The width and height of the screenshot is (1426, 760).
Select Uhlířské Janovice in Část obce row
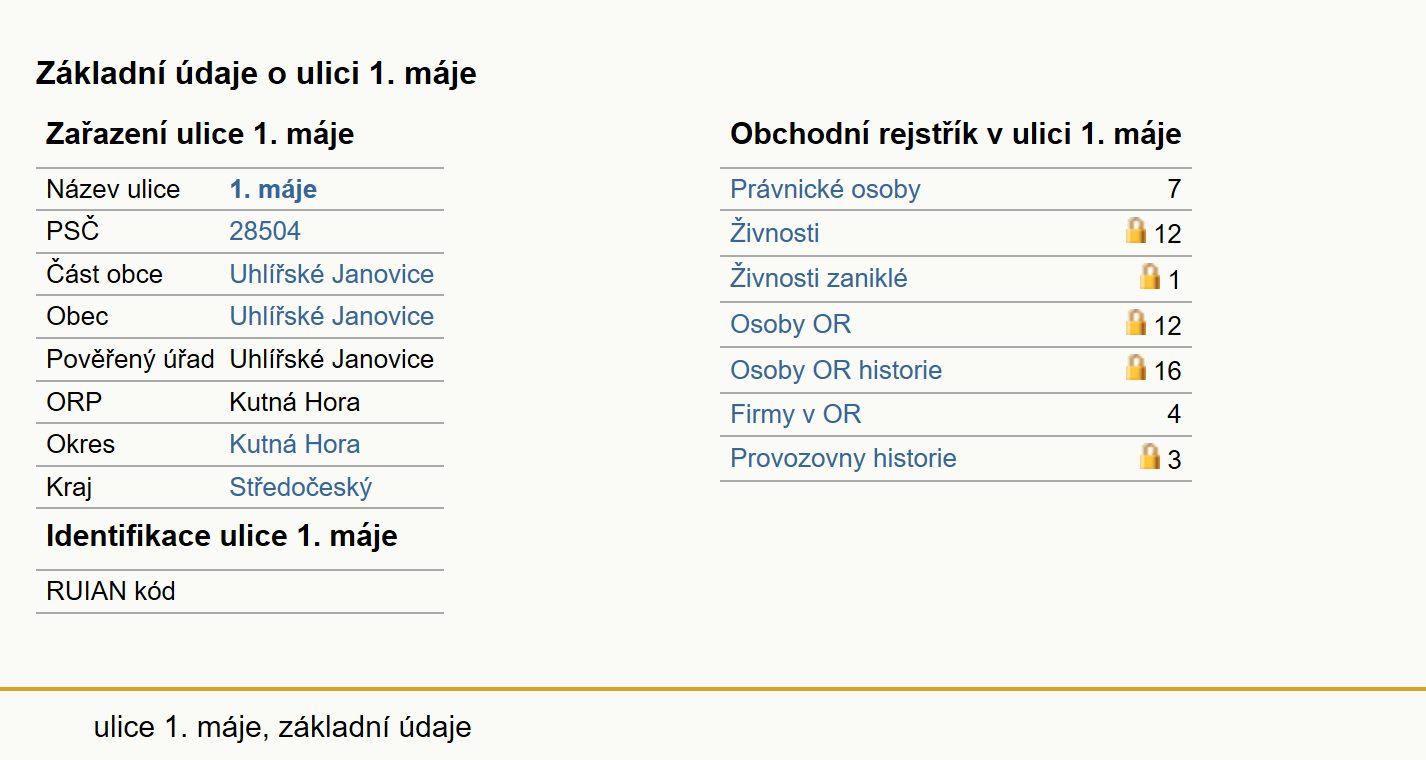[x=332, y=274]
